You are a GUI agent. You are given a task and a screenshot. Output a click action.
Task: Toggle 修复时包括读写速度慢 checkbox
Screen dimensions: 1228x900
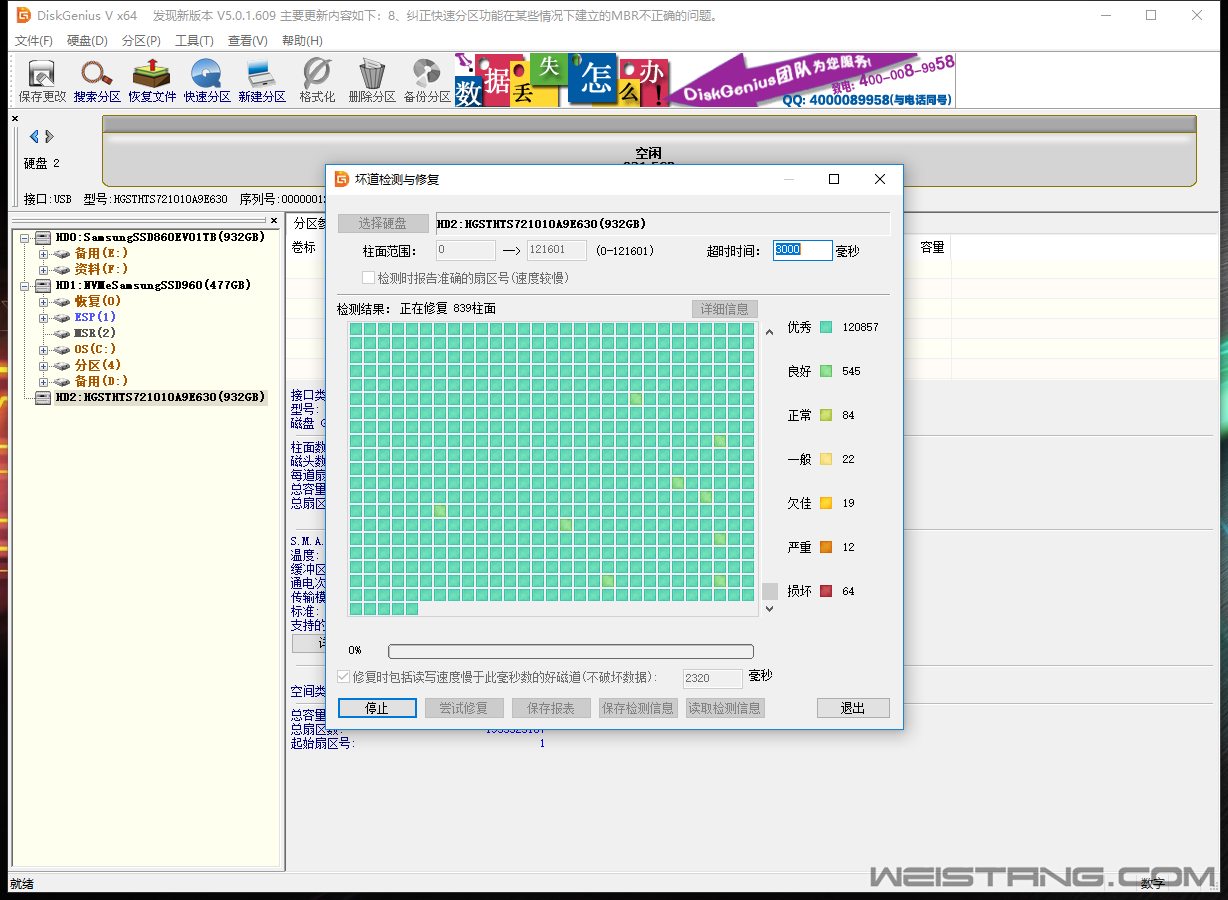click(344, 676)
